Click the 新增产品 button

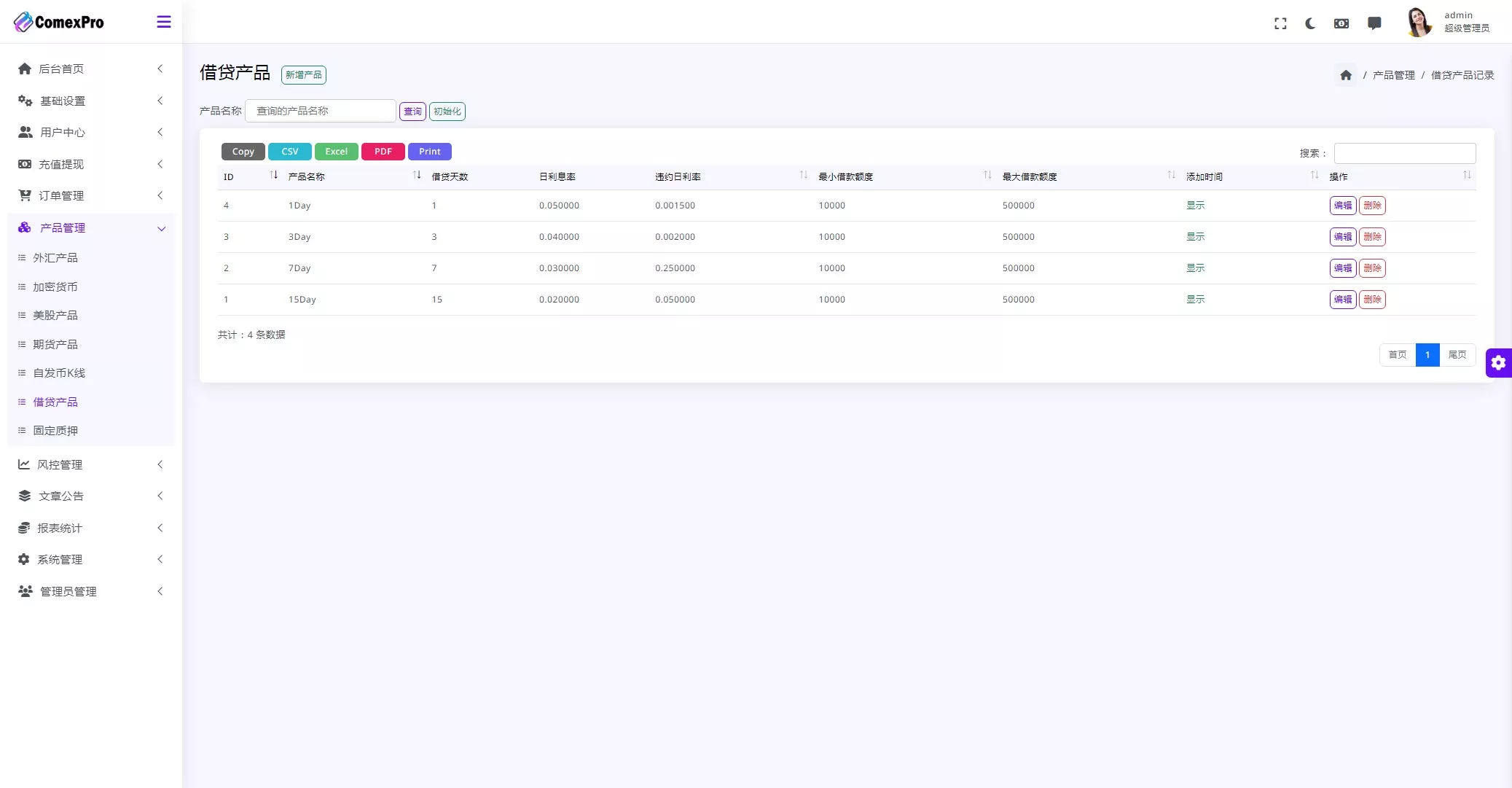[x=304, y=74]
